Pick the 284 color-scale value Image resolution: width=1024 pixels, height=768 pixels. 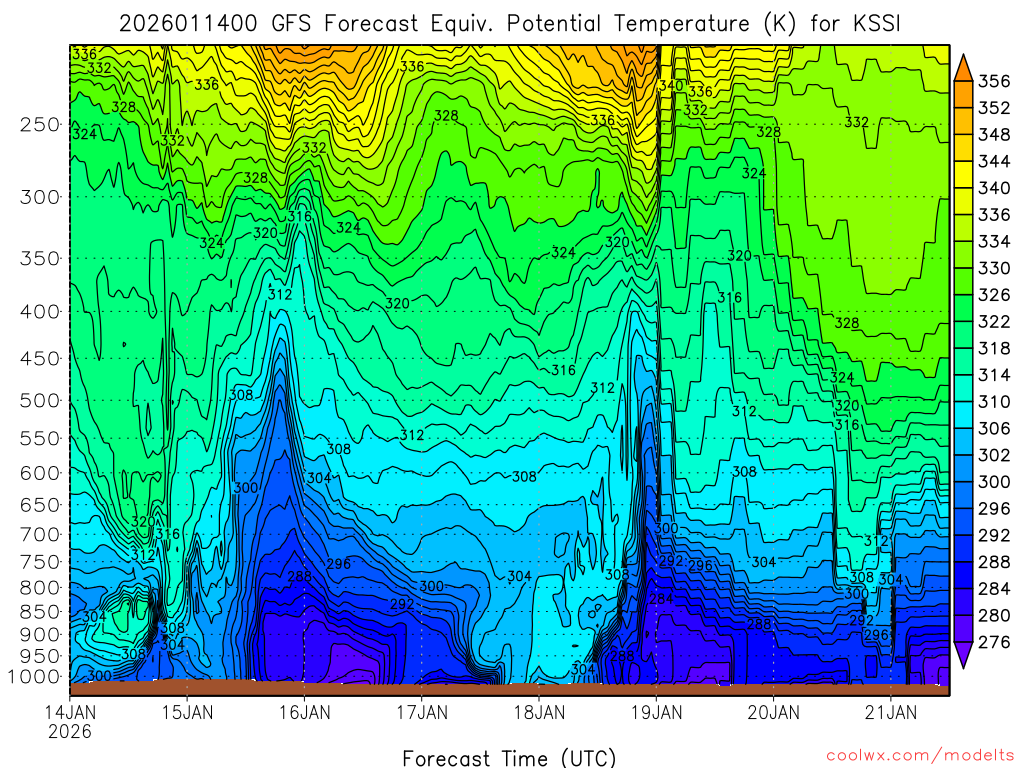click(993, 589)
